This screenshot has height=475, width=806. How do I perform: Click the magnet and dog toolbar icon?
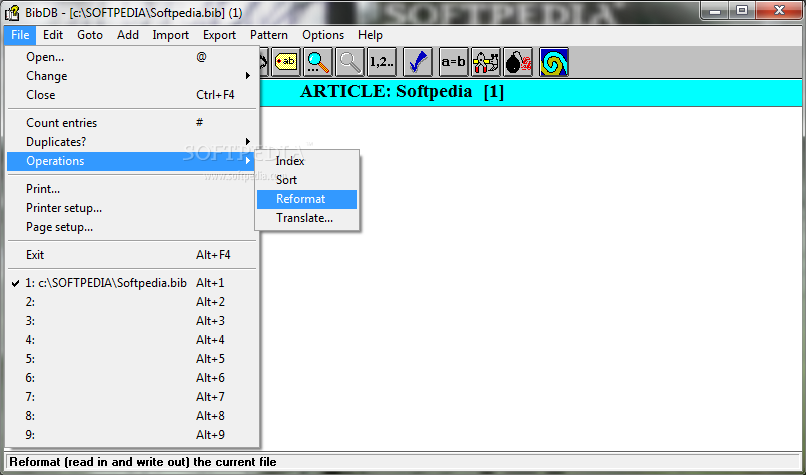486,62
